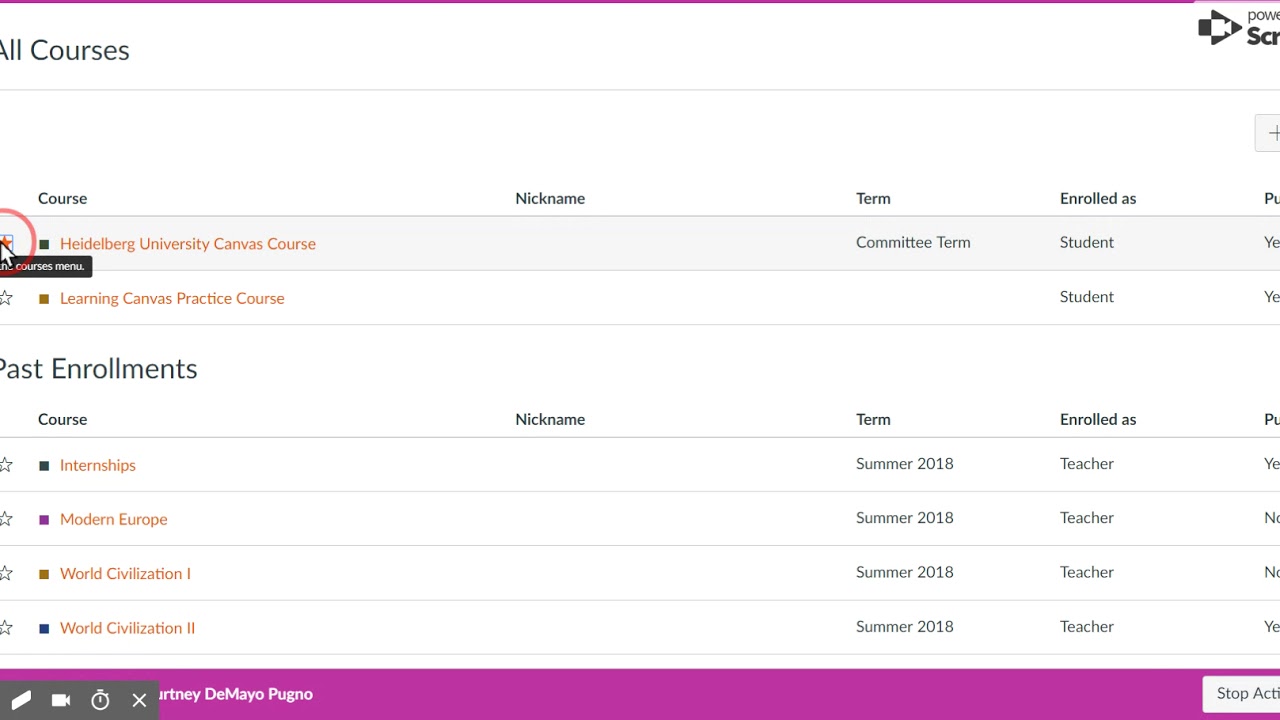Click Student in the Heidelberg course row
Screen dimensions: 1280x720
pyautogui.click(x=1087, y=242)
